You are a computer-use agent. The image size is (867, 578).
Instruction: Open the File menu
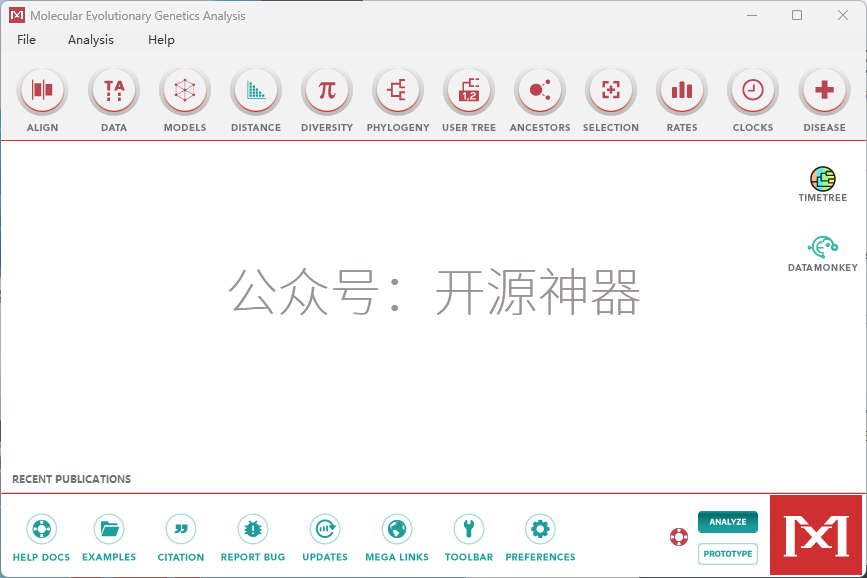pyautogui.click(x=27, y=40)
